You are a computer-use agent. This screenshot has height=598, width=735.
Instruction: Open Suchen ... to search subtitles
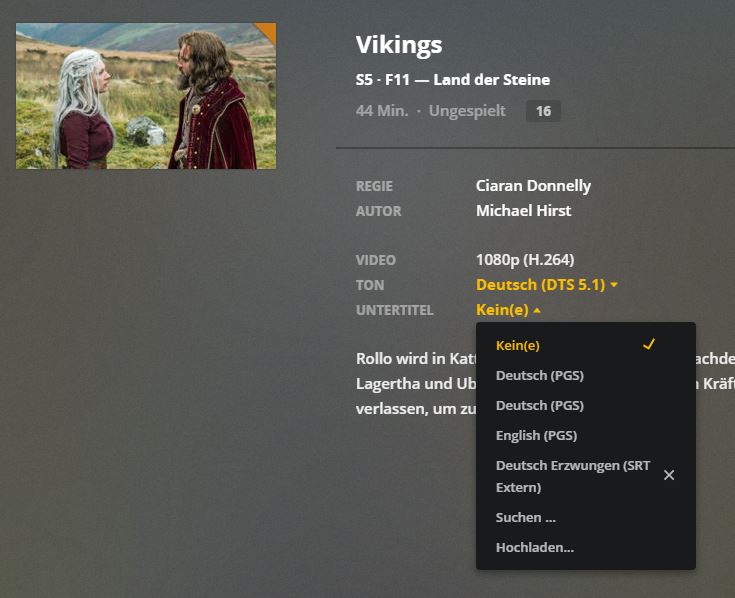coord(526,517)
